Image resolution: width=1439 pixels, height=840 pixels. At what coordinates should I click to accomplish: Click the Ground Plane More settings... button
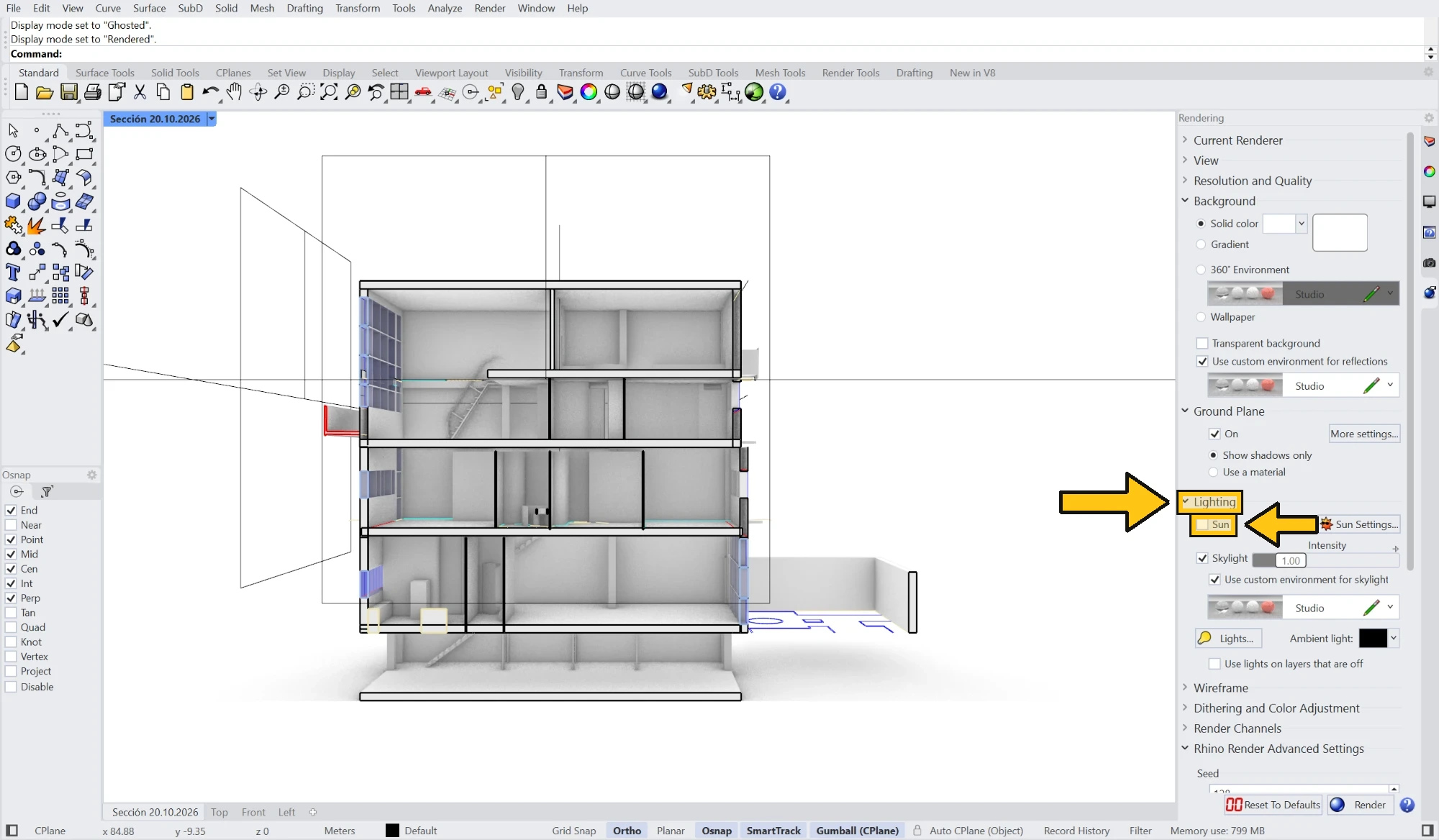click(x=1364, y=434)
